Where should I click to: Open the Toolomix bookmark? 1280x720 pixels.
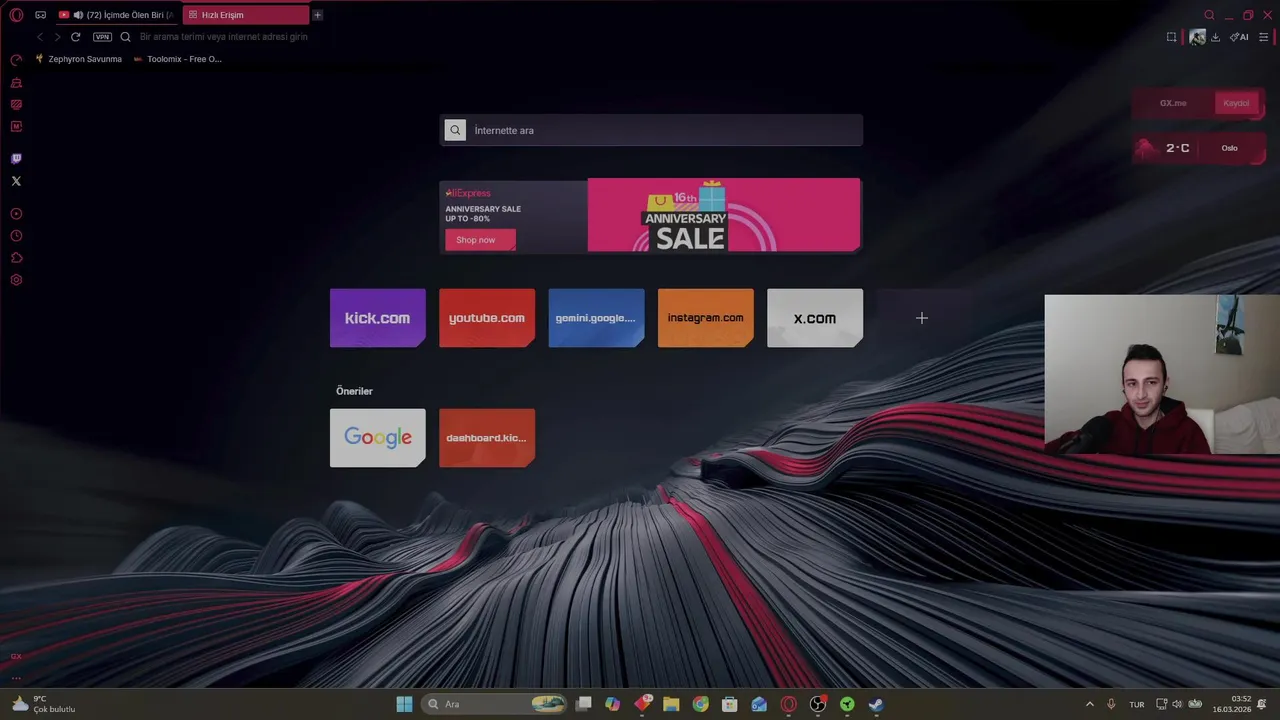tap(178, 59)
